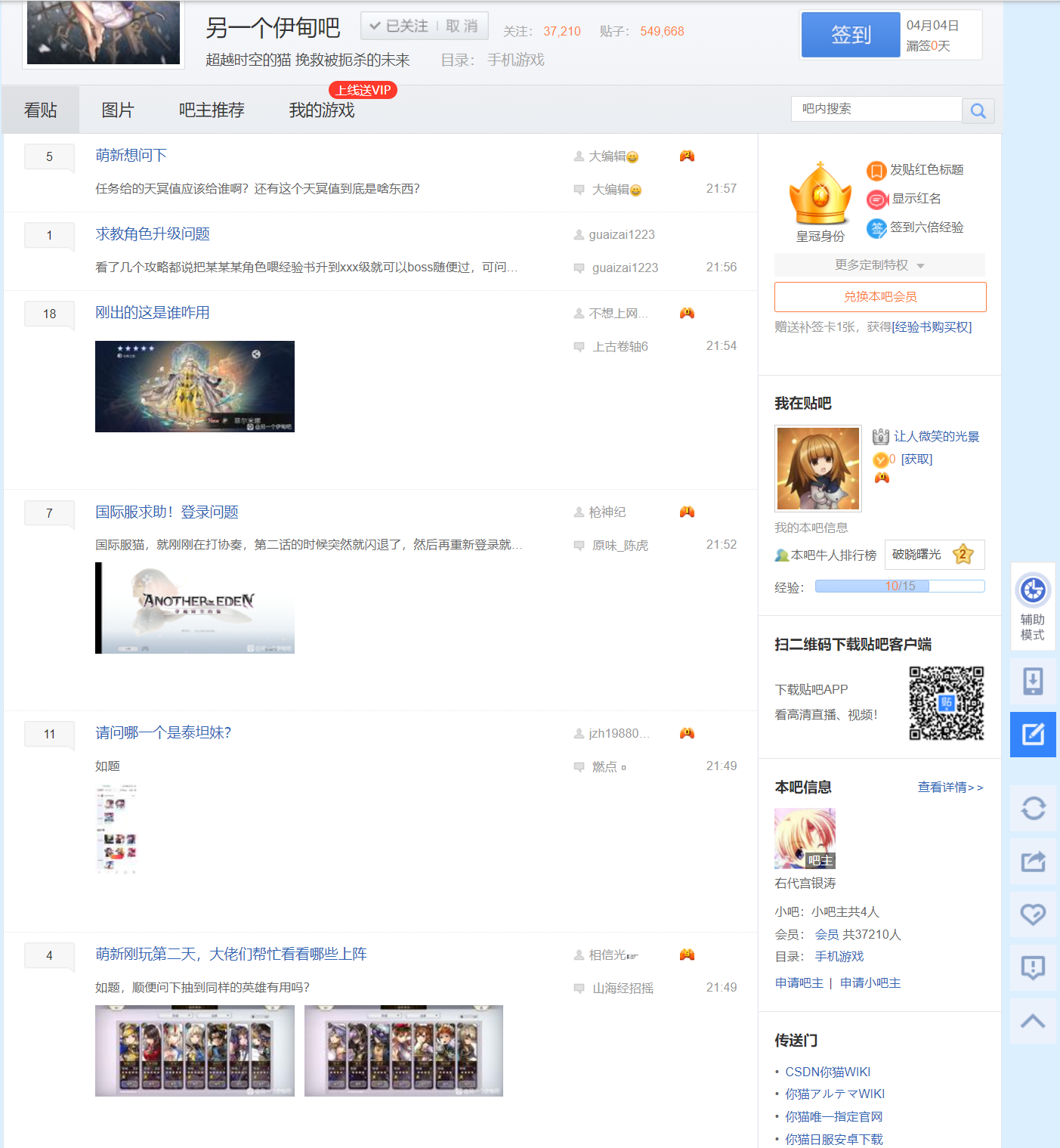Click the six-times sign-in experience icon
This screenshot has width=1060, height=1148.
tap(876, 228)
